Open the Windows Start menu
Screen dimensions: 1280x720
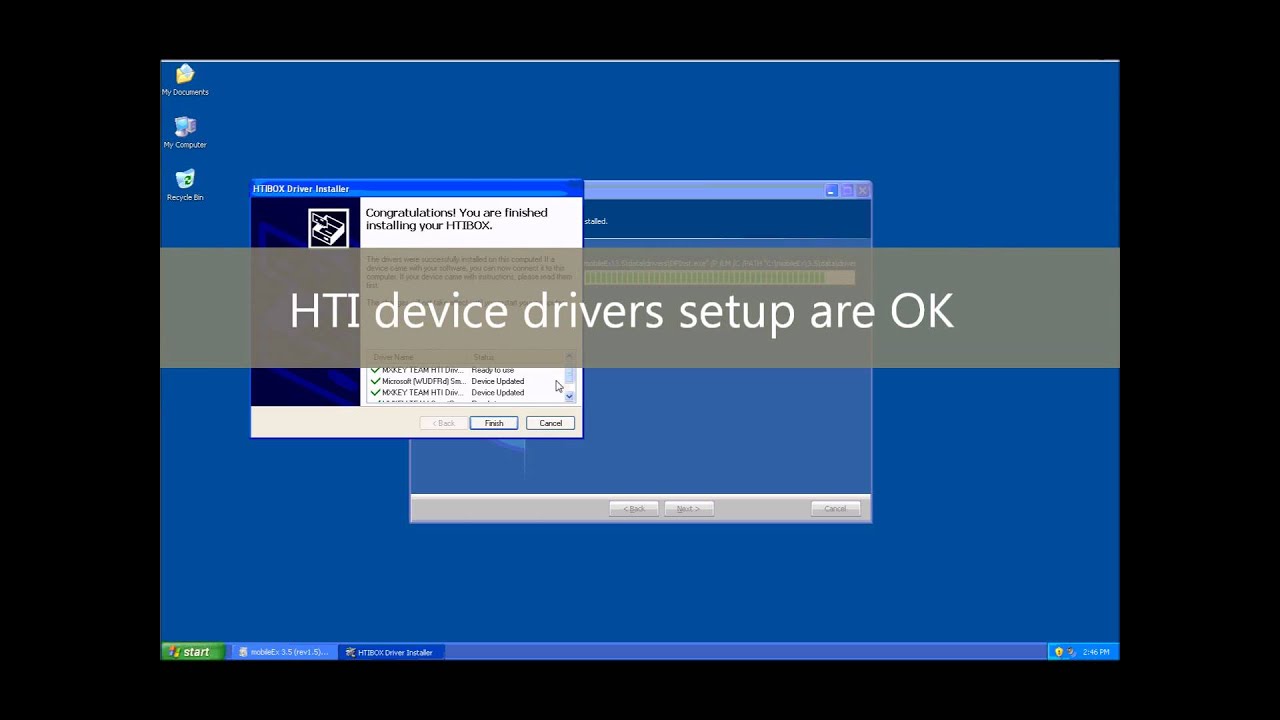tap(192, 652)
